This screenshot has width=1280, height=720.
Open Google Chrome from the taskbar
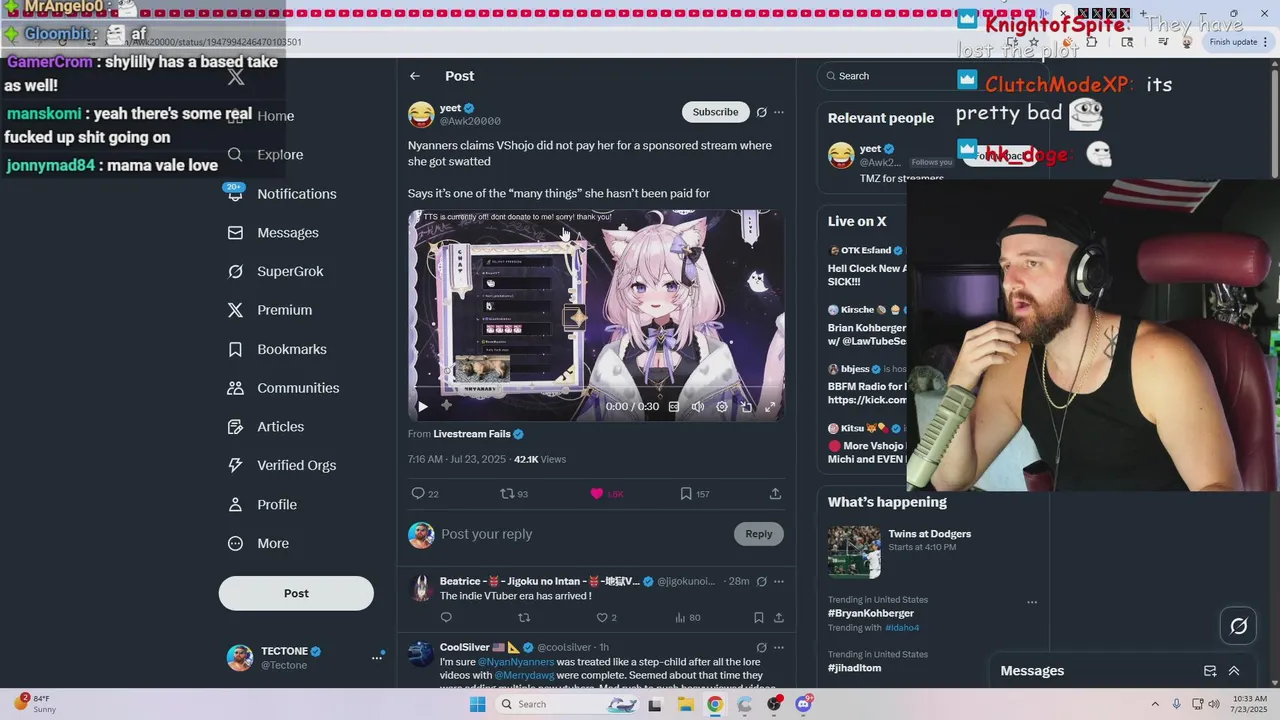pyautogui.click(x=714, y=704)
